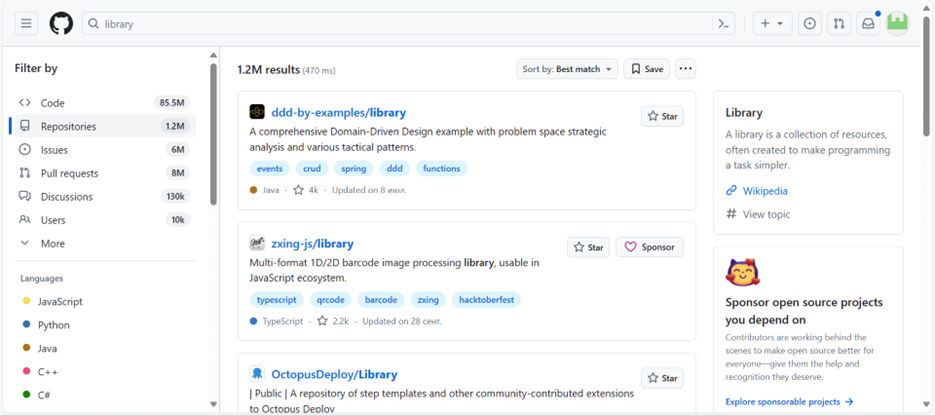Filter results by Code

coord(105,103)
